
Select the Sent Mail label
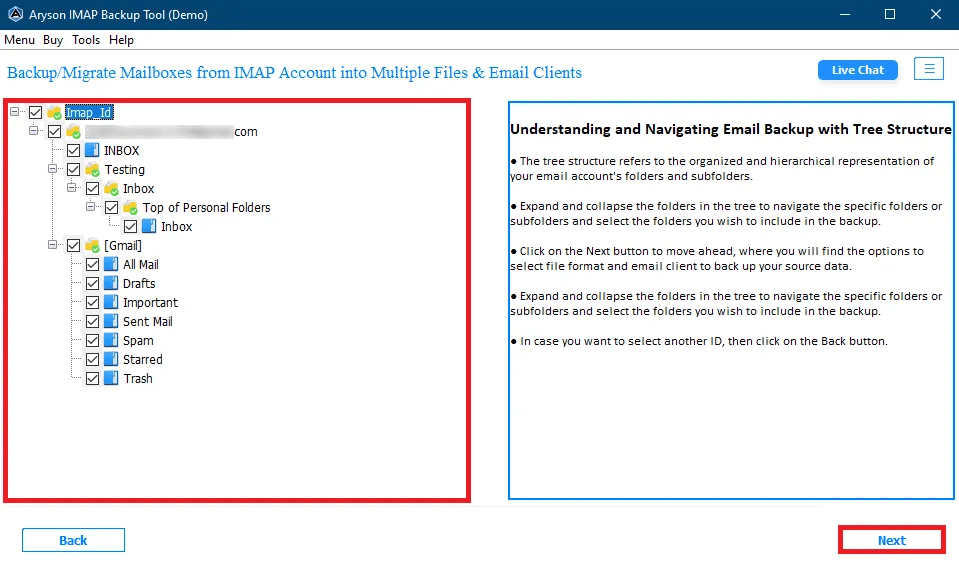(x=148, y=322)
